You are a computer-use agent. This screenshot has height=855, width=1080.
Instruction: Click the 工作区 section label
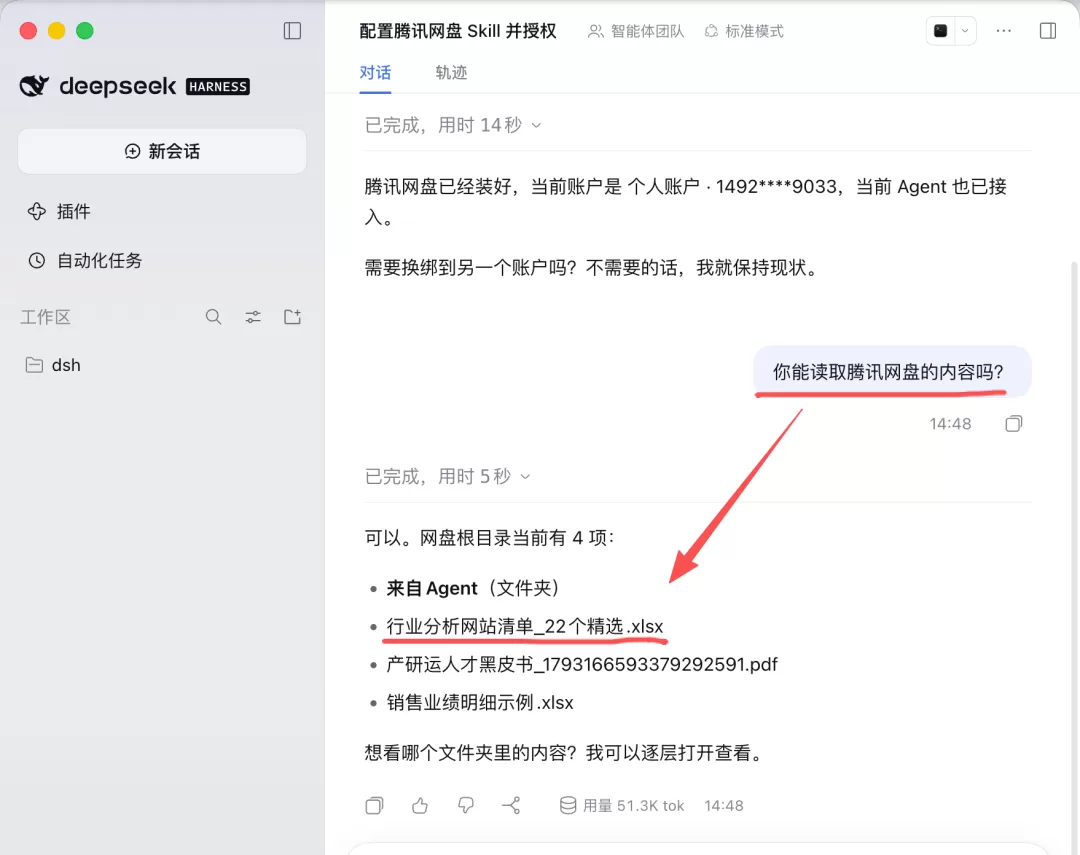click(45, 317)
